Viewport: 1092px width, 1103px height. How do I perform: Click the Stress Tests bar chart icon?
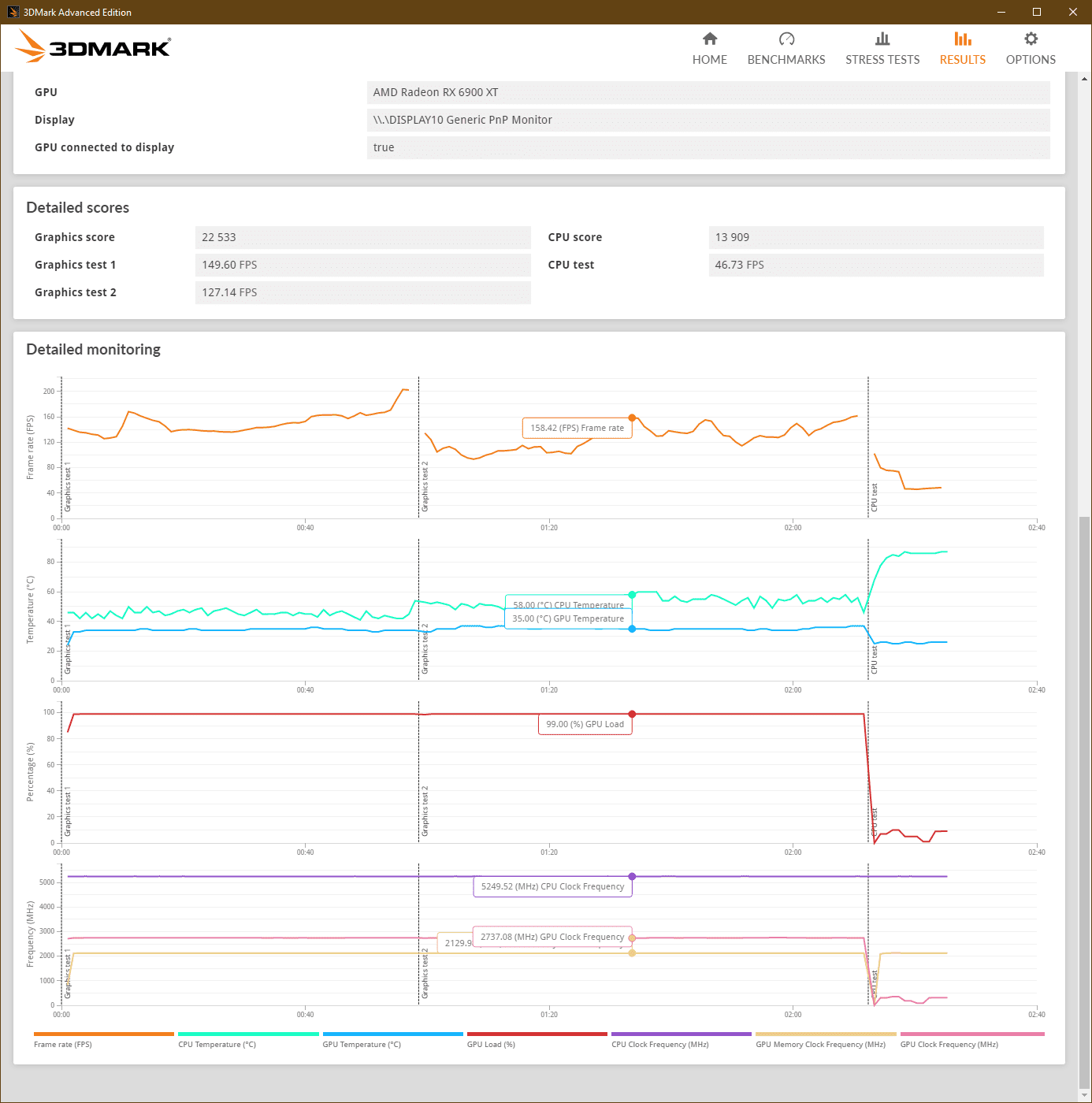(882, 39)
